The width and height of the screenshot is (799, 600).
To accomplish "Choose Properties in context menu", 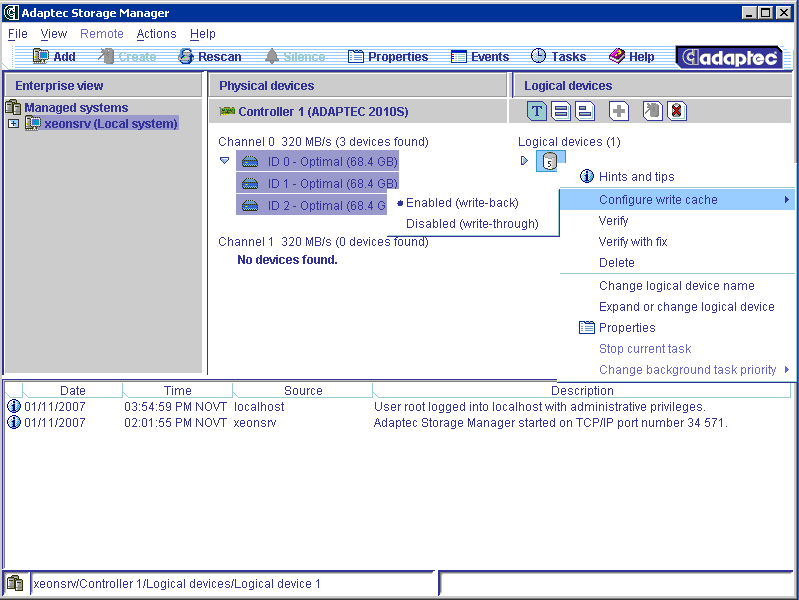I will click(677, 327).
